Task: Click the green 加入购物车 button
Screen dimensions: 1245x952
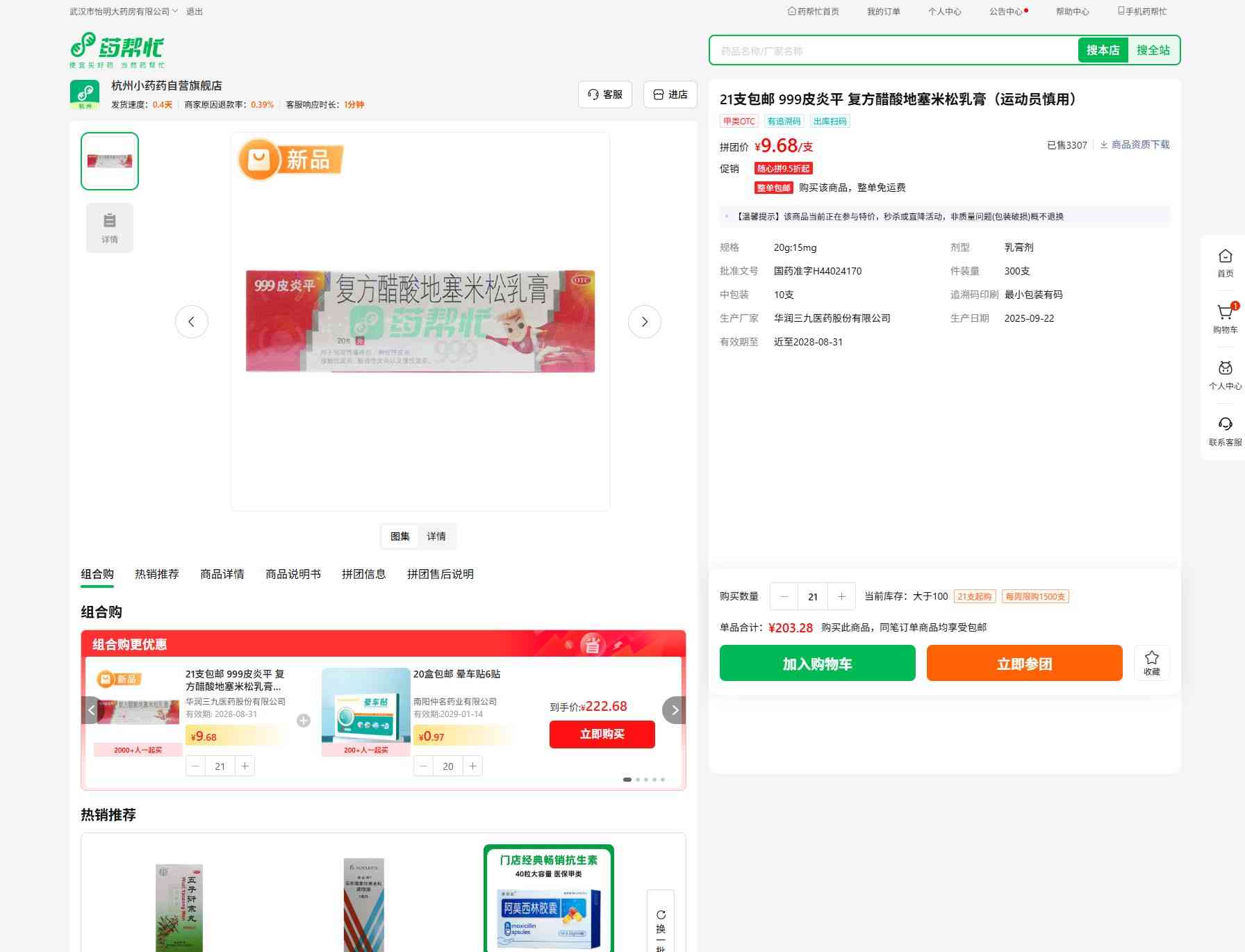Action: (817, 664)
